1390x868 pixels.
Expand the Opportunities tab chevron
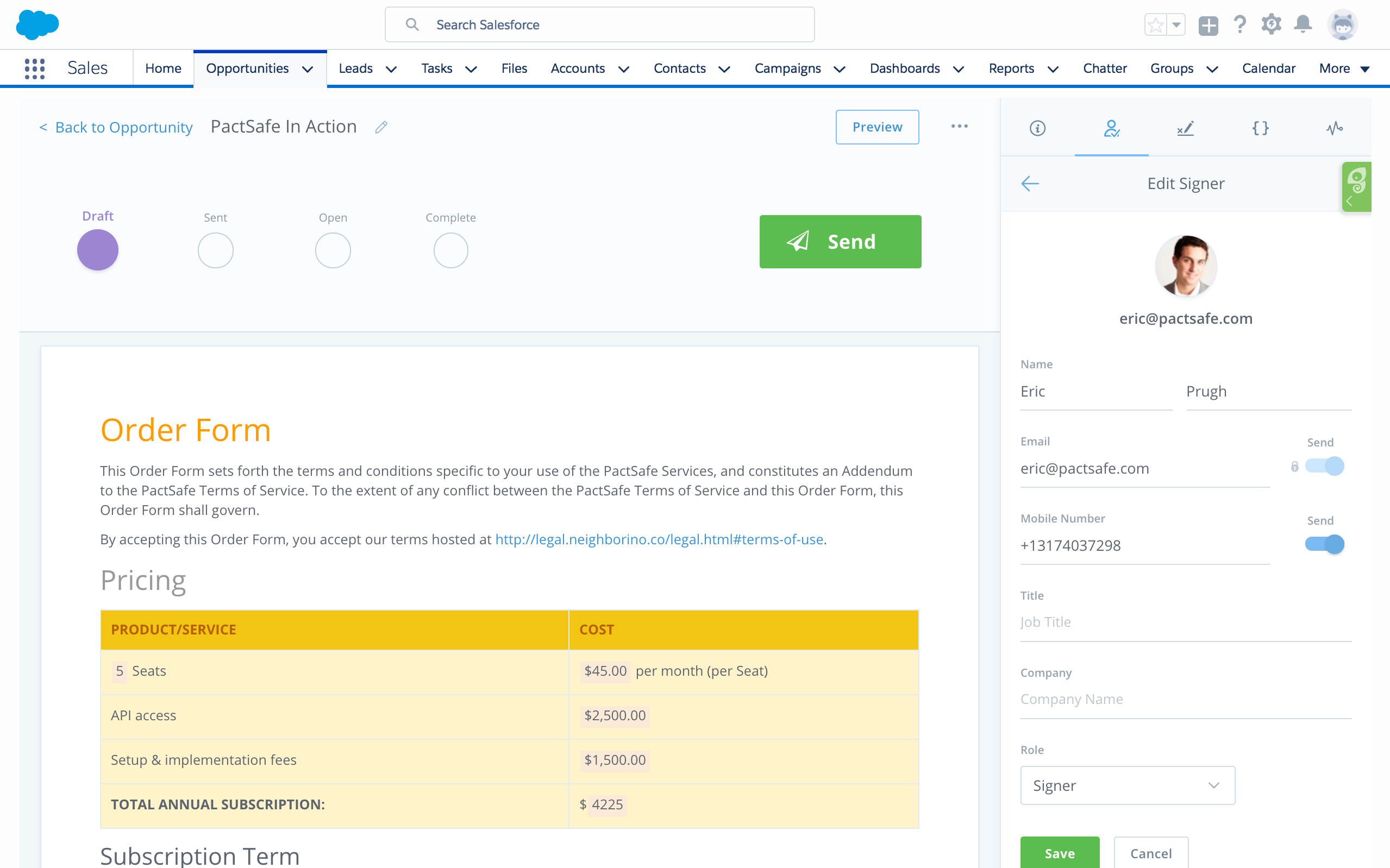[x=308, y=69]
